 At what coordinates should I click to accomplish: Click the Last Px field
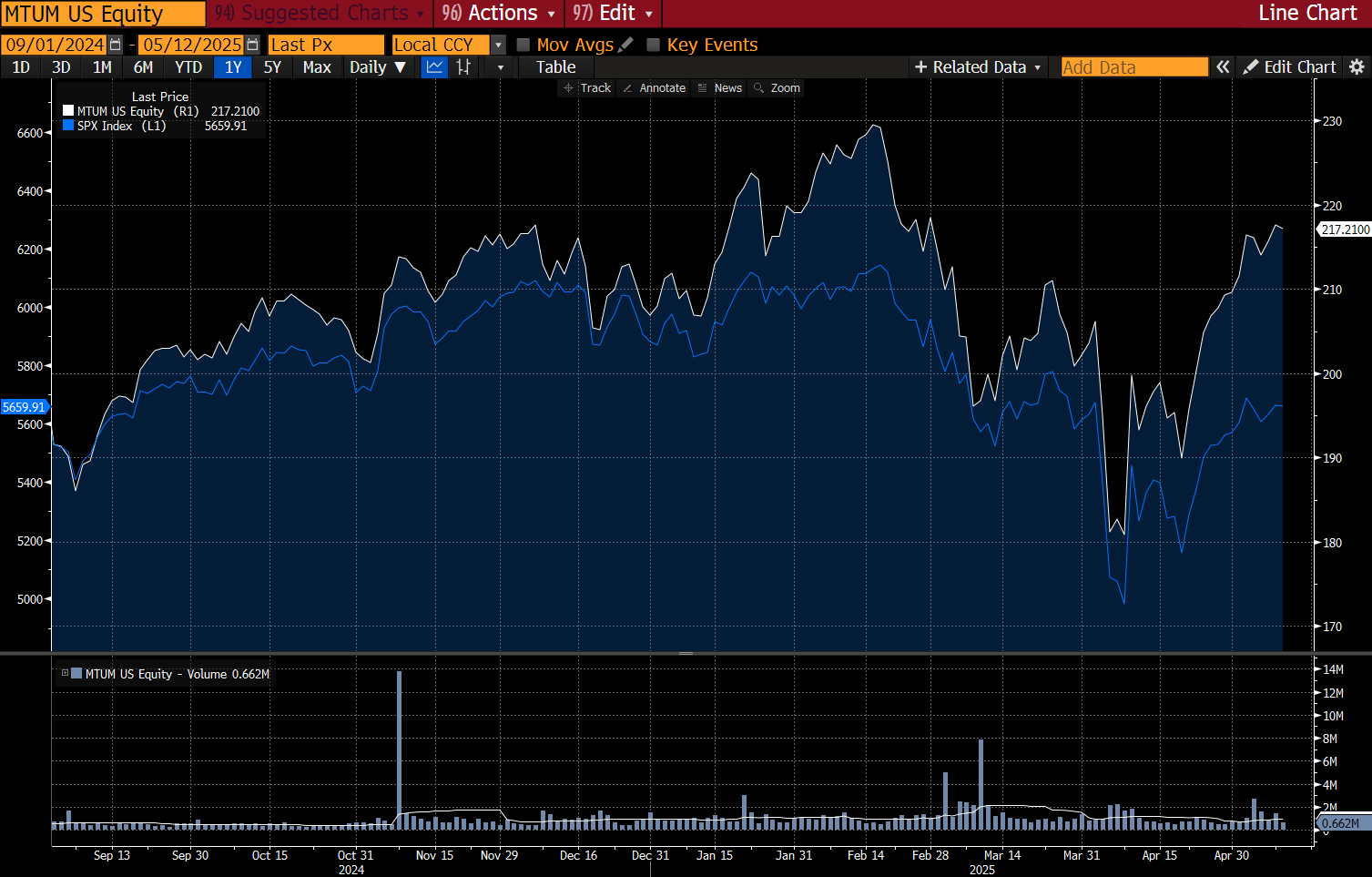326,45
